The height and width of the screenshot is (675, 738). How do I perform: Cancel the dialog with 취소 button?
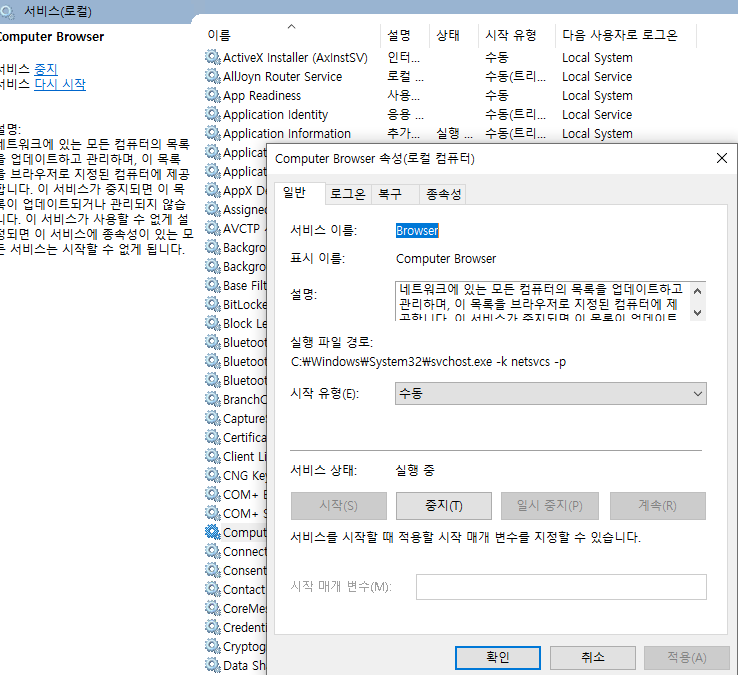(593, 657)
